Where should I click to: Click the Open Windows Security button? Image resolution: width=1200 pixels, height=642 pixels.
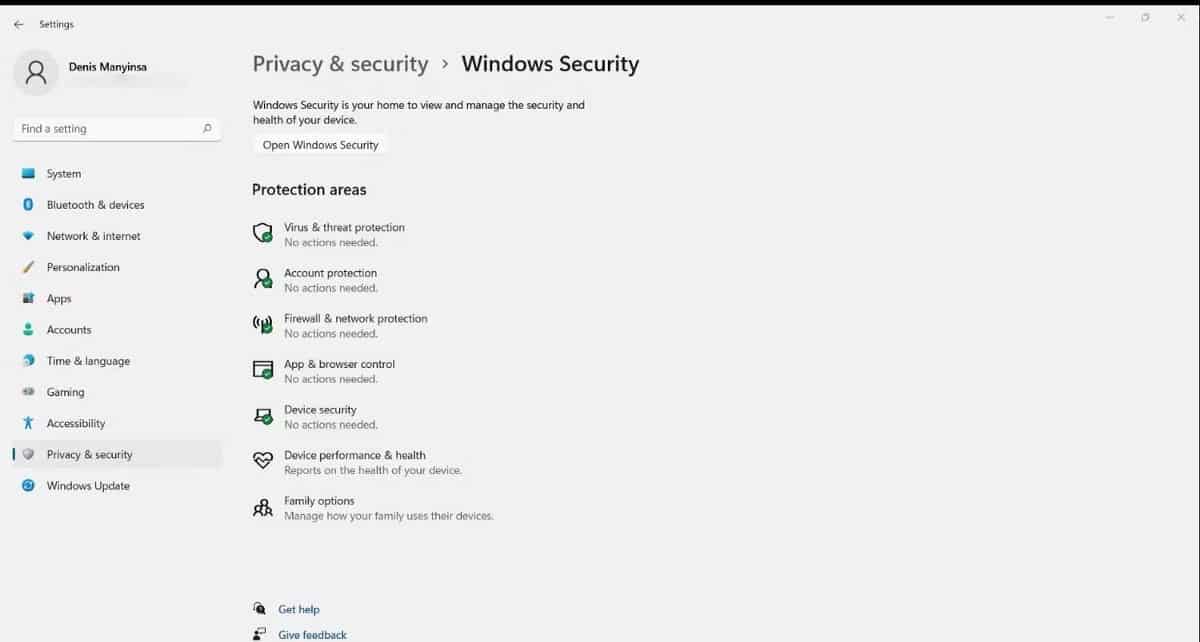click(319, 144)
